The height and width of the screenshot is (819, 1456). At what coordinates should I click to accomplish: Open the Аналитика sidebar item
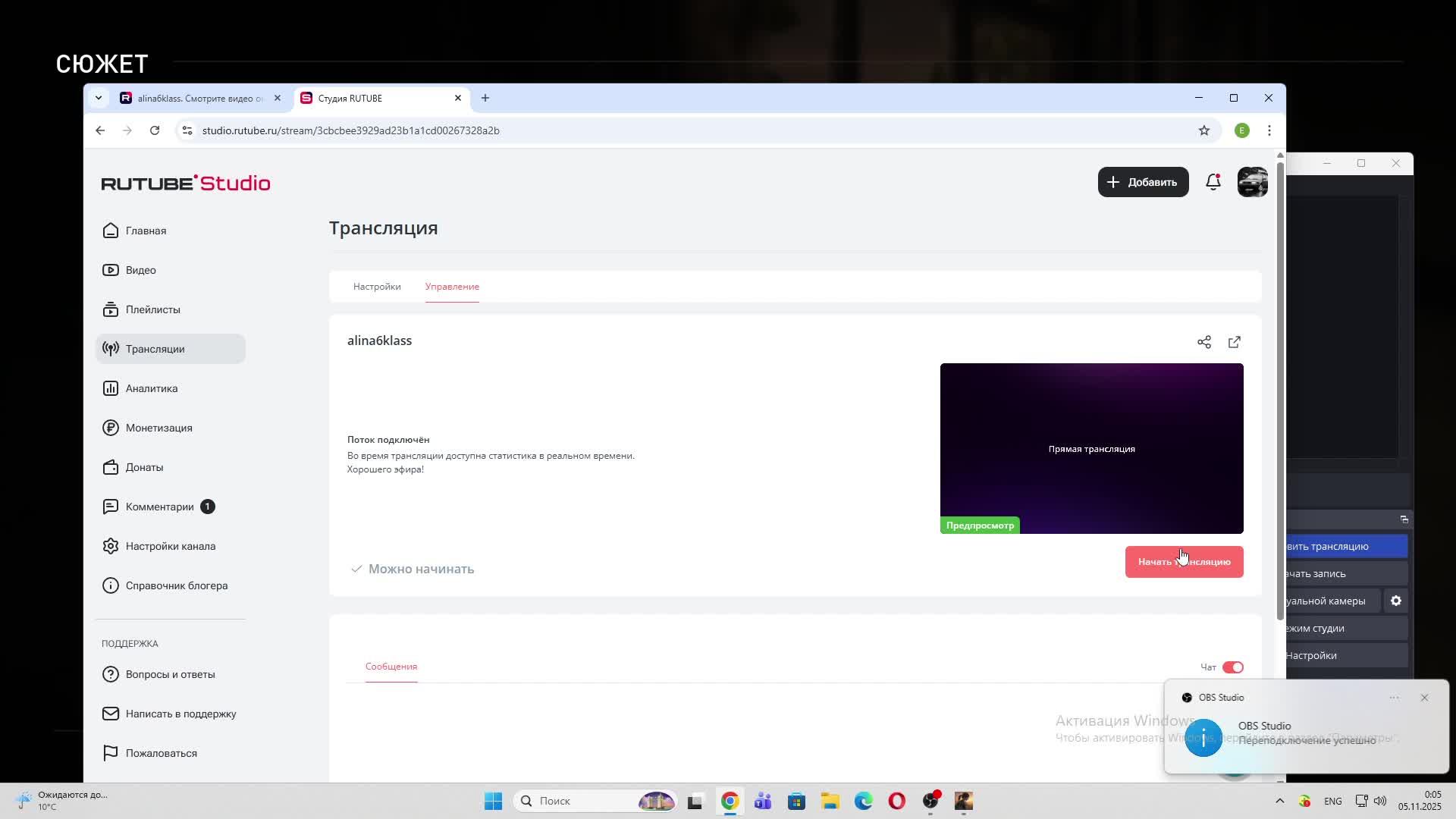click(151, 388)
